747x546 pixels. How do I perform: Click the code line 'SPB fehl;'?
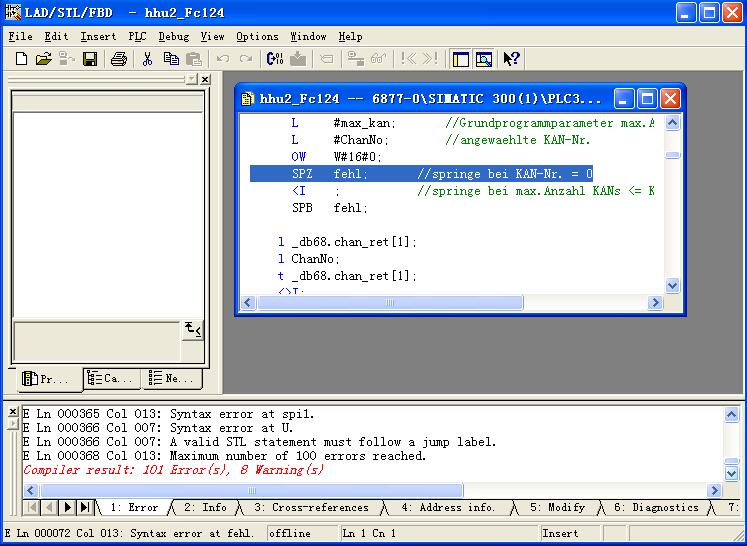coord(330,208)
